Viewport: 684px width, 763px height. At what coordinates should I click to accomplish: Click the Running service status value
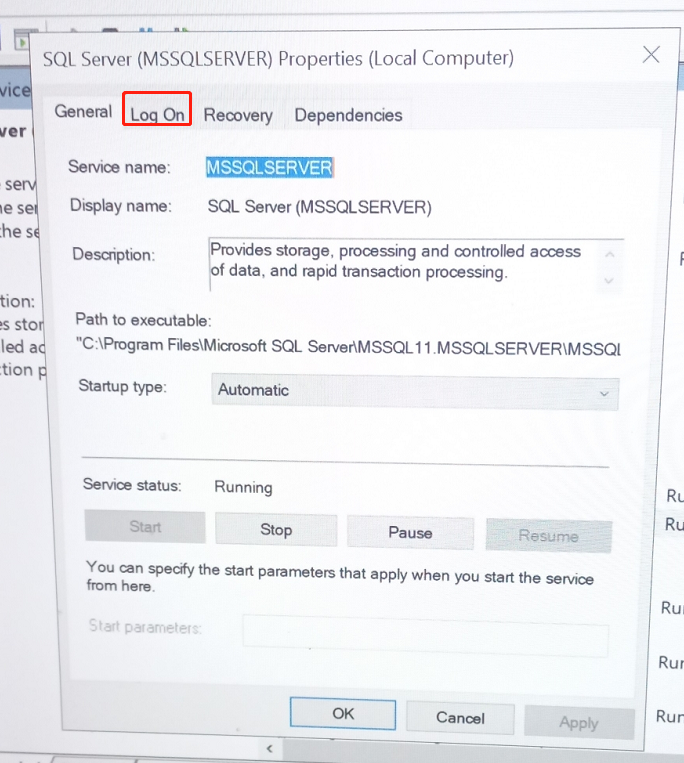point(243,487)
